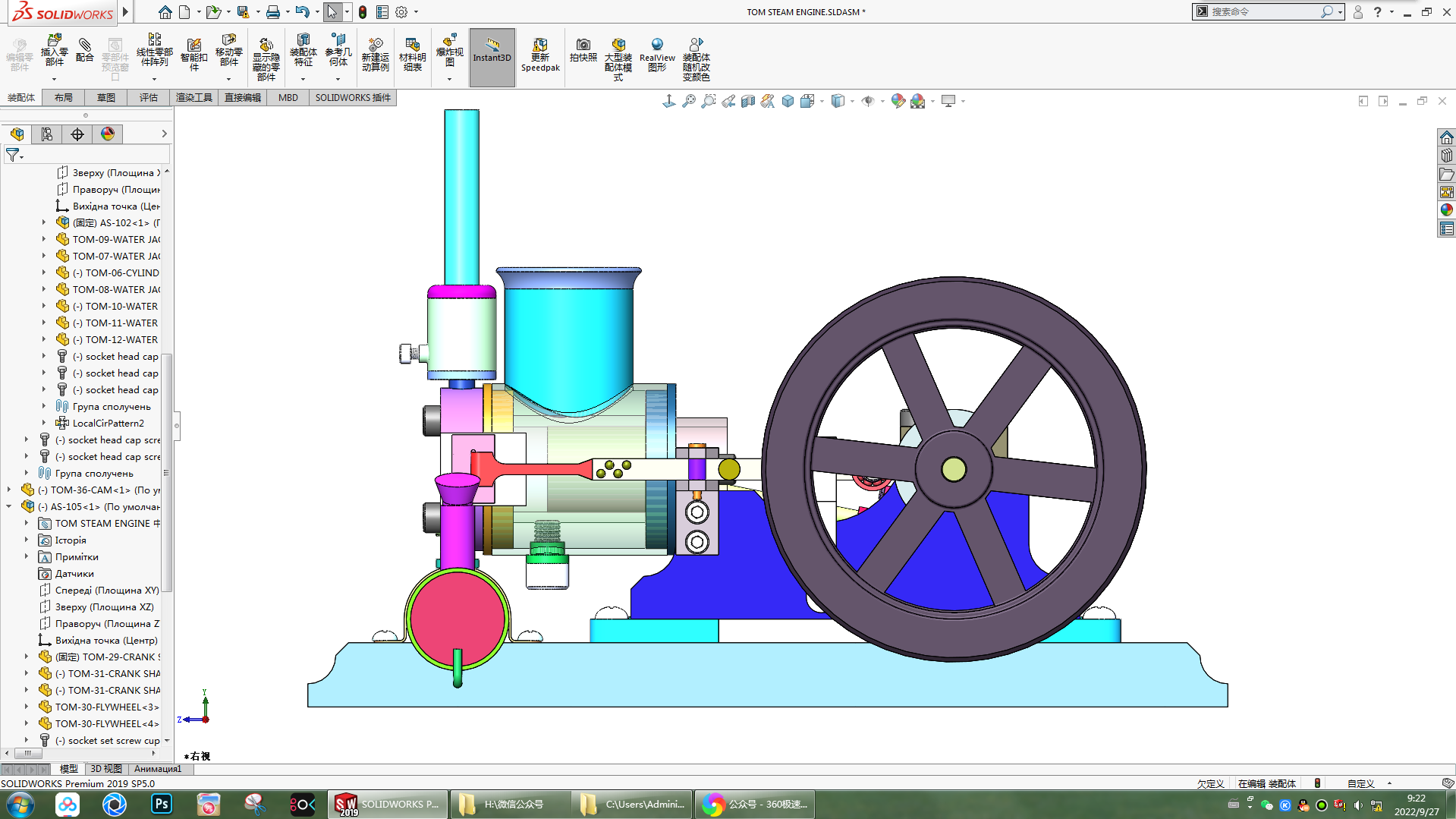Open the MBD ribbon tab
The image size is (1456, 819).
(288, 98)
